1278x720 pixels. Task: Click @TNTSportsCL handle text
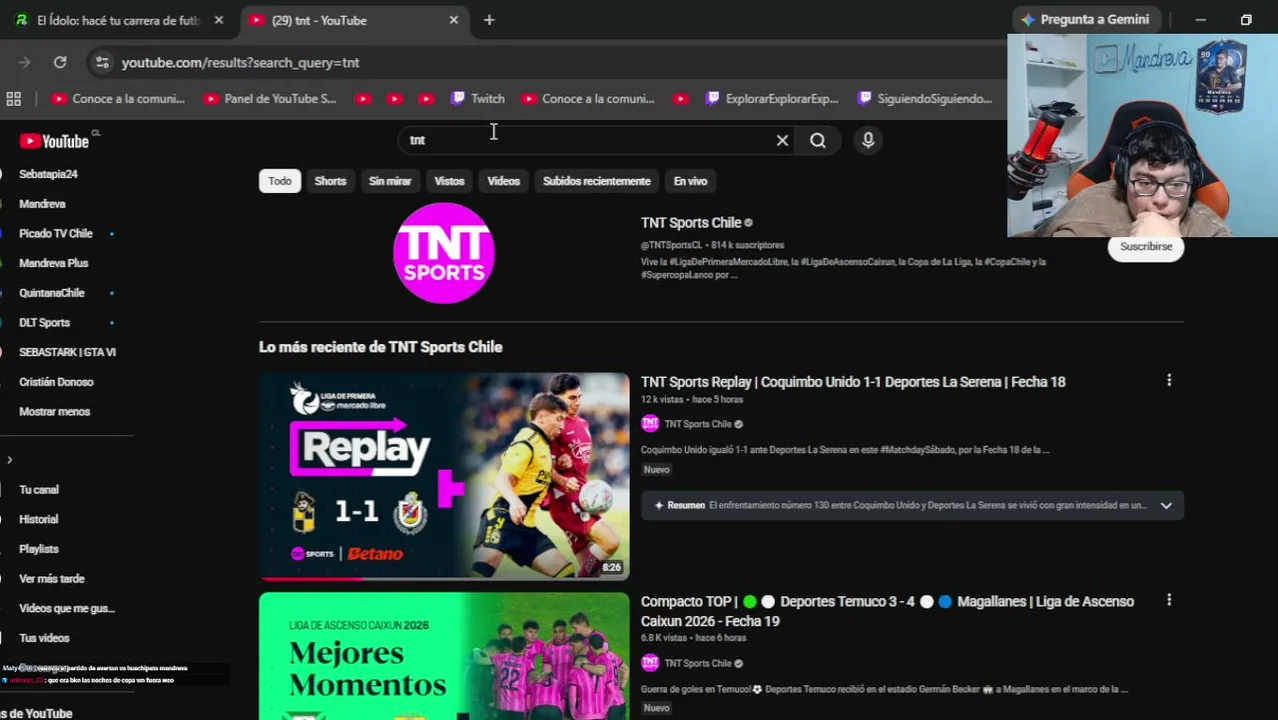pyautogui.click(x=671, y=245)
